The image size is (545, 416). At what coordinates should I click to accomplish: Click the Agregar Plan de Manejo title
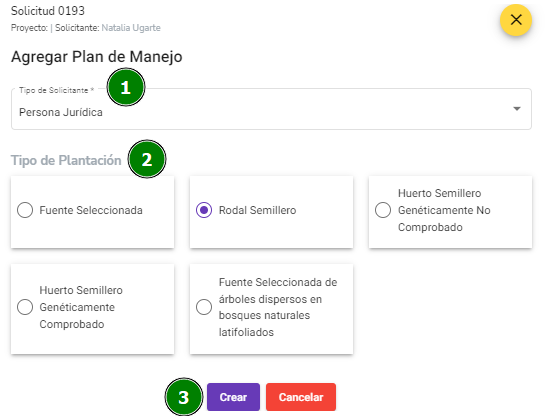pyautogui.click(x=97, y=57)
